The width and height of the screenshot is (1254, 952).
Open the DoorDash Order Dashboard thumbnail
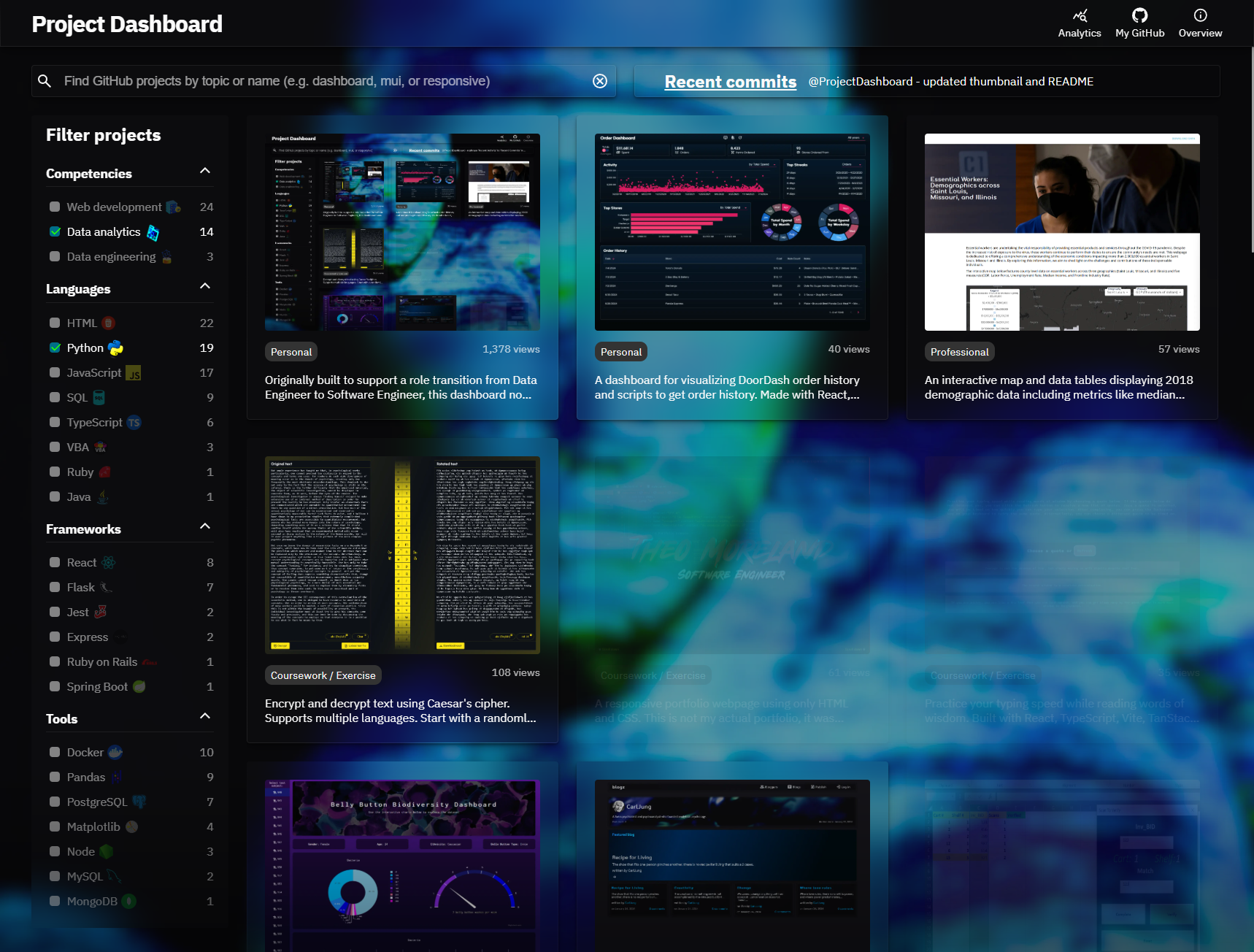(x=731, y=231)
